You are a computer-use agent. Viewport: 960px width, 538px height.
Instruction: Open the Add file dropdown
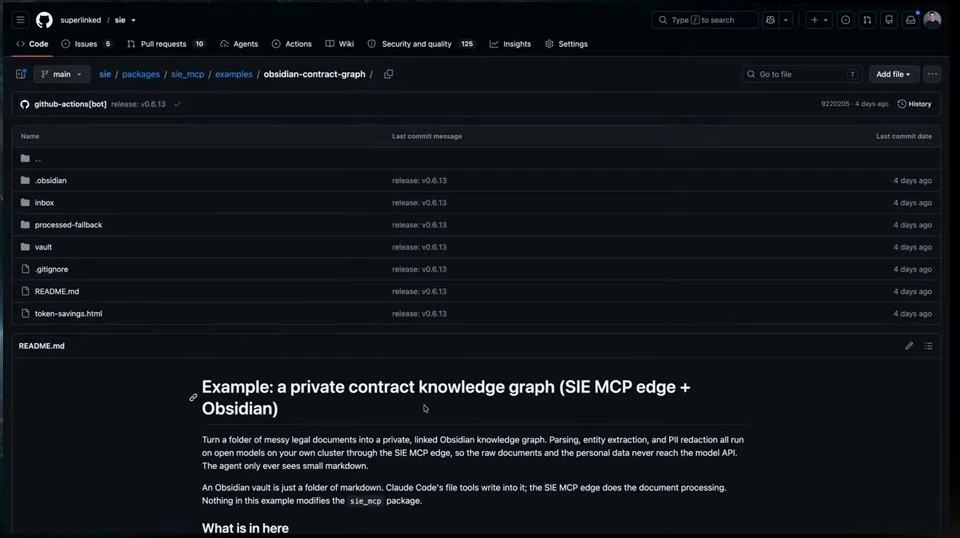click(x=893, y=74)
